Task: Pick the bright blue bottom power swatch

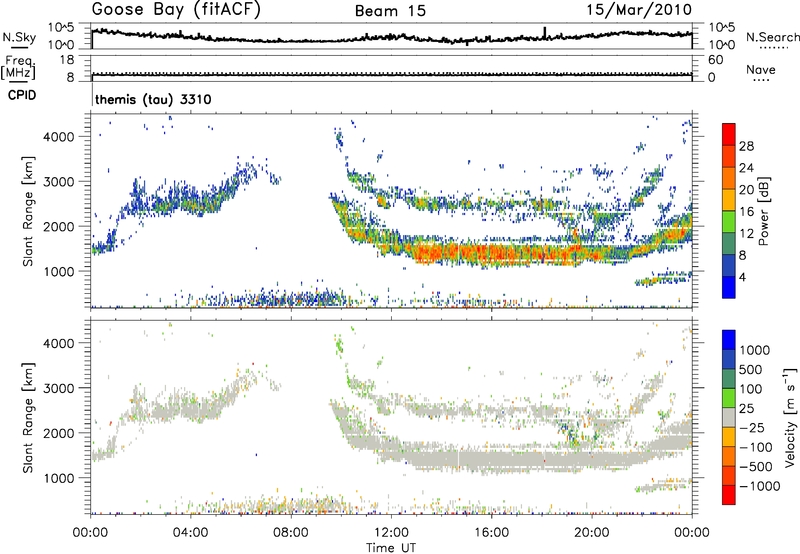Action: [729, 287]
